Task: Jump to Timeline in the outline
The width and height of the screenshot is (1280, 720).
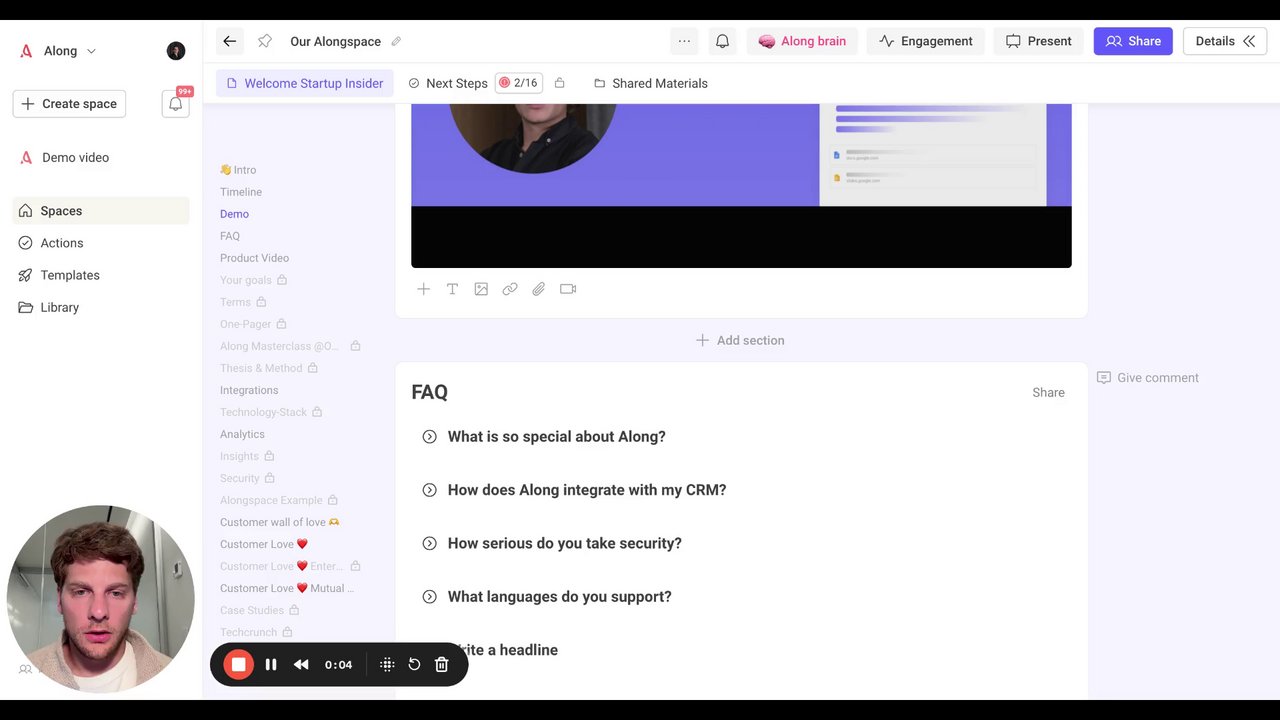Action: (x=241, y=192)
